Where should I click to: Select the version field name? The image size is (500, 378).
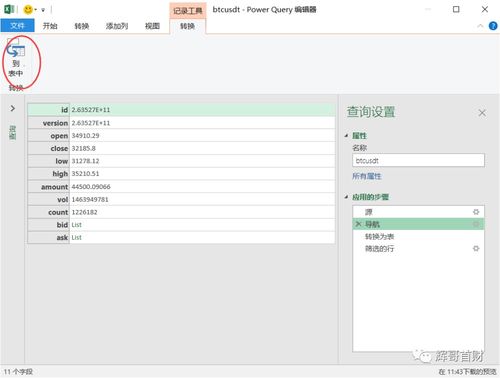click(x=55, y=123)
